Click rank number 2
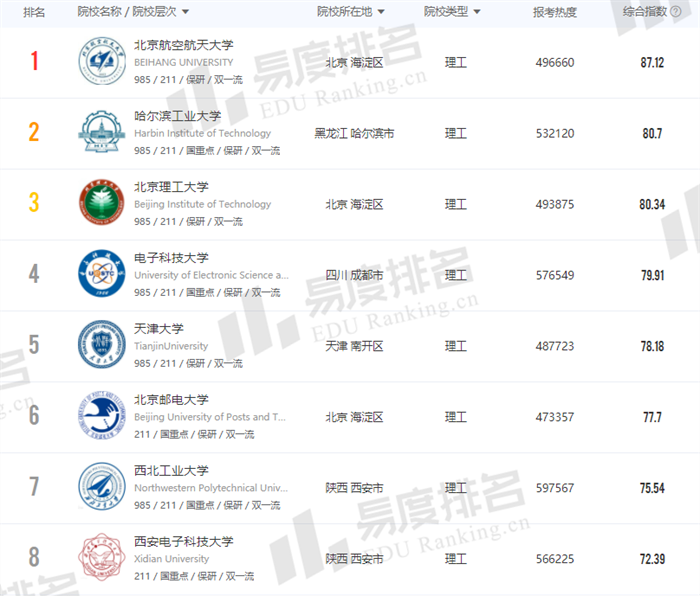The image size is (700, 596). click(34, 132)
